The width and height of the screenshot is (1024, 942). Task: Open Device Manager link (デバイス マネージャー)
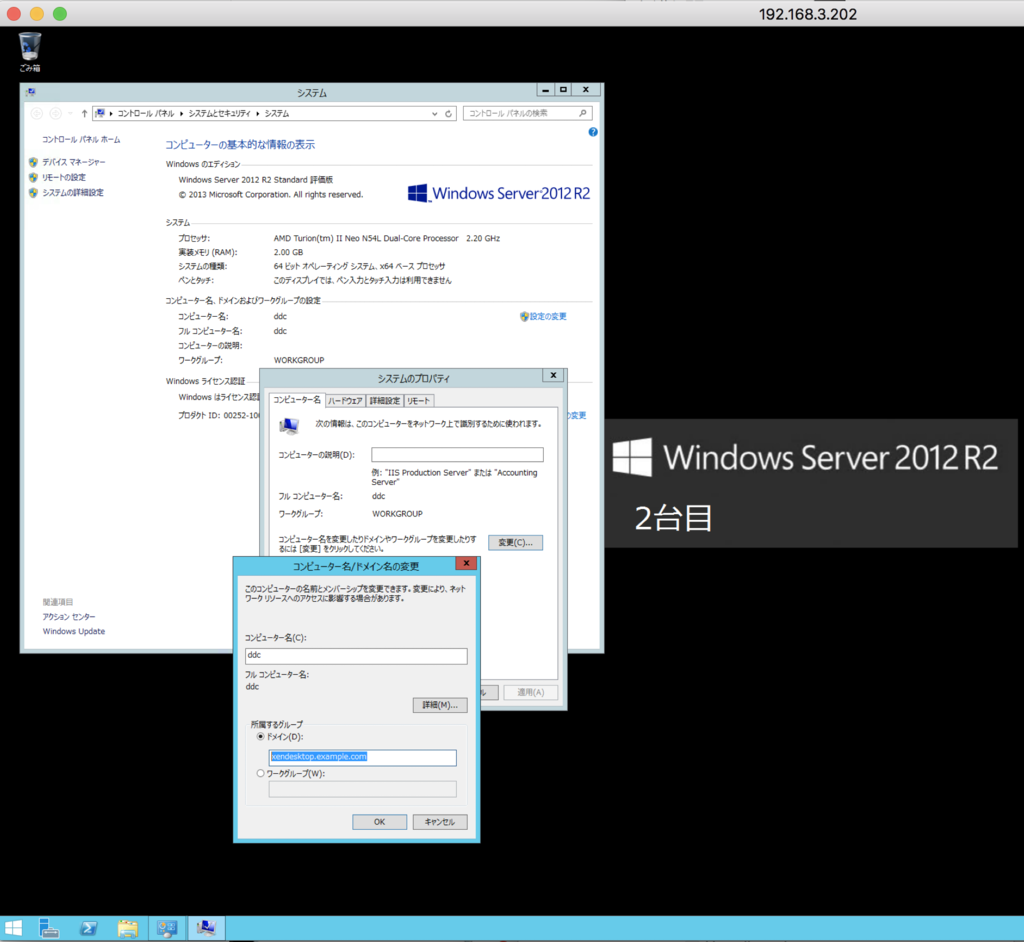pyautogui.click(x=74, y=162)
